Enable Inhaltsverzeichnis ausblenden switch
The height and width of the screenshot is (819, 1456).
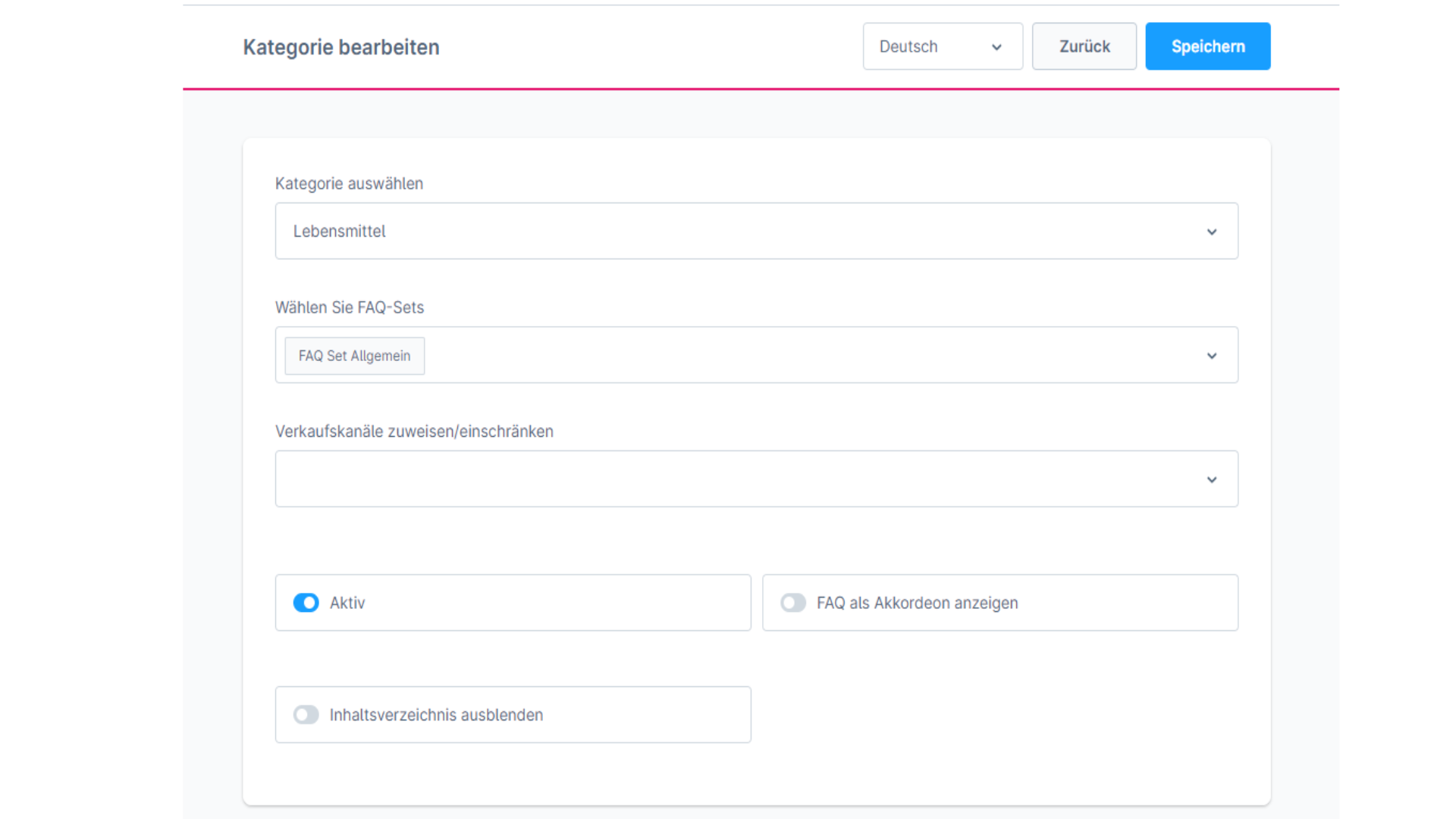[306, 715]
